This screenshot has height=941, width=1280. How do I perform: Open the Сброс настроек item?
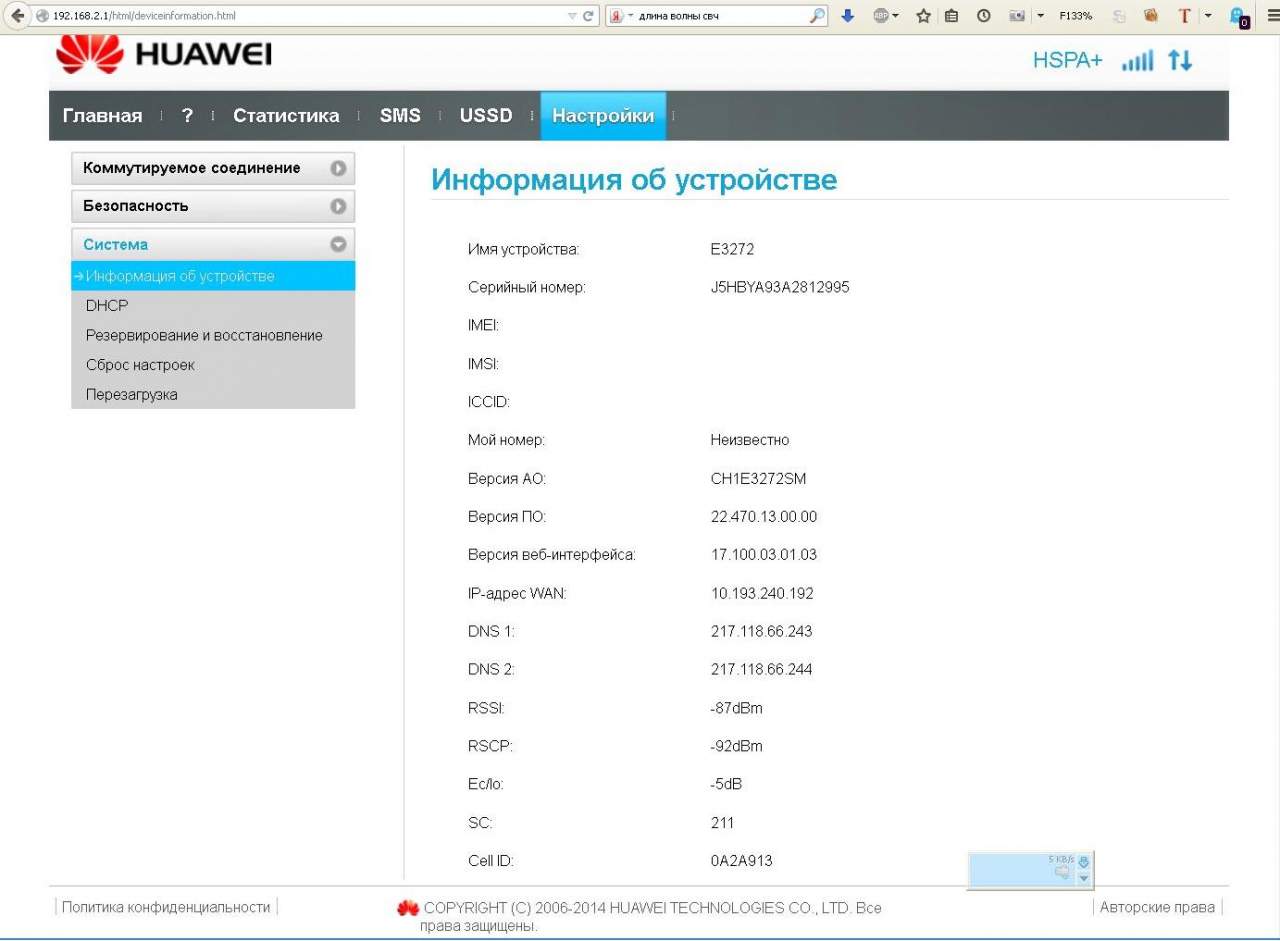coord(140,365)
